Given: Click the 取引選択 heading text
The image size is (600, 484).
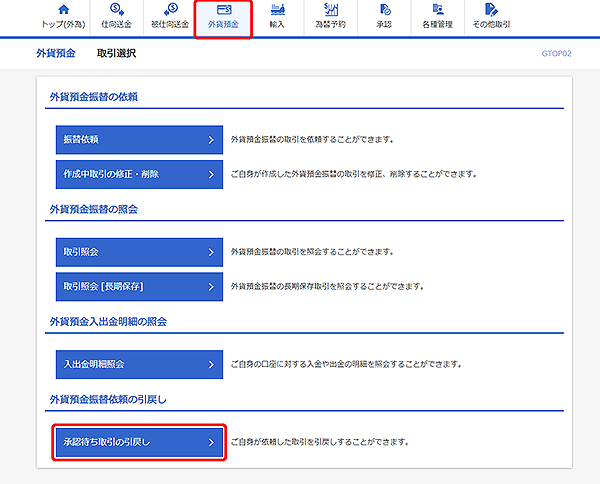Looking at the screenshot, I should click(x=116, y=53).
